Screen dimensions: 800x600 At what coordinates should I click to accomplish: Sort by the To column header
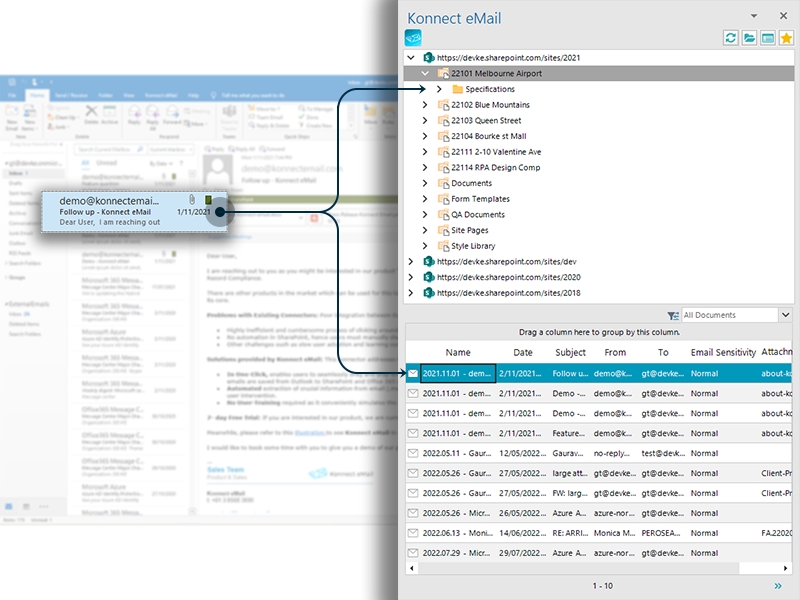click(x=663, y=352)
